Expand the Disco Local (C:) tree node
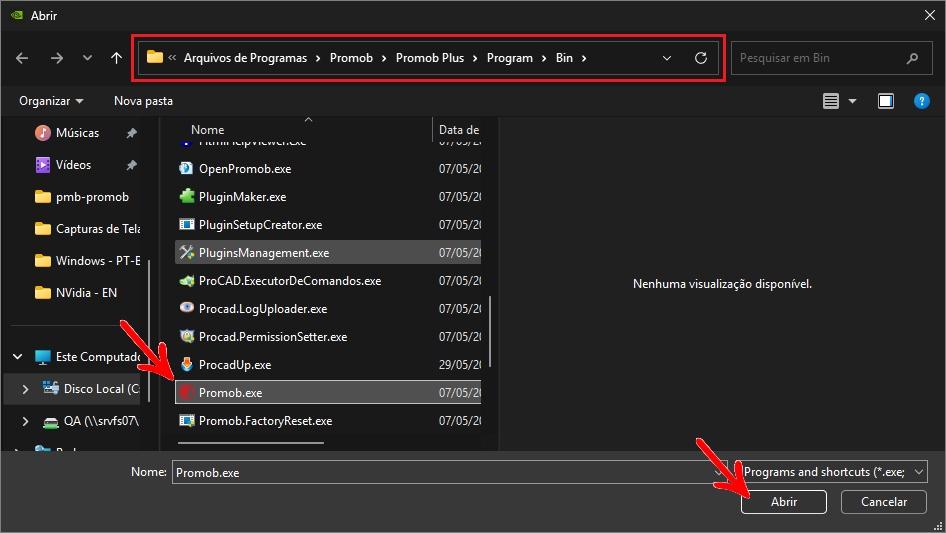The image size is (946, 533). pyautogui.click(x=25, y=389)
